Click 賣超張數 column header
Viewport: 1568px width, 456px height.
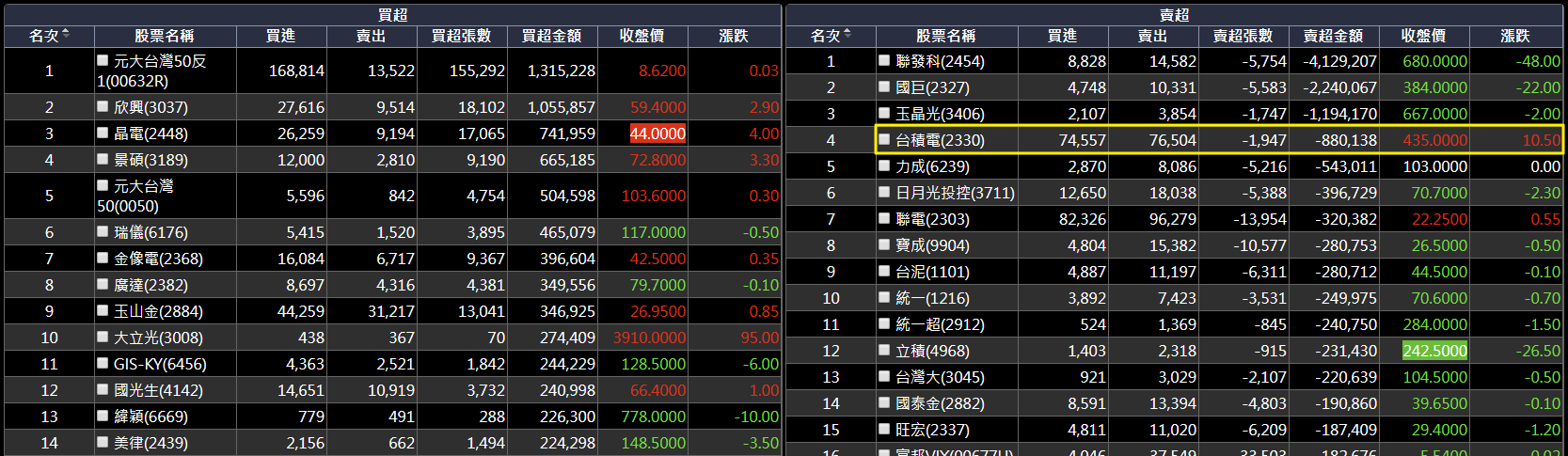coord(1243,36)
